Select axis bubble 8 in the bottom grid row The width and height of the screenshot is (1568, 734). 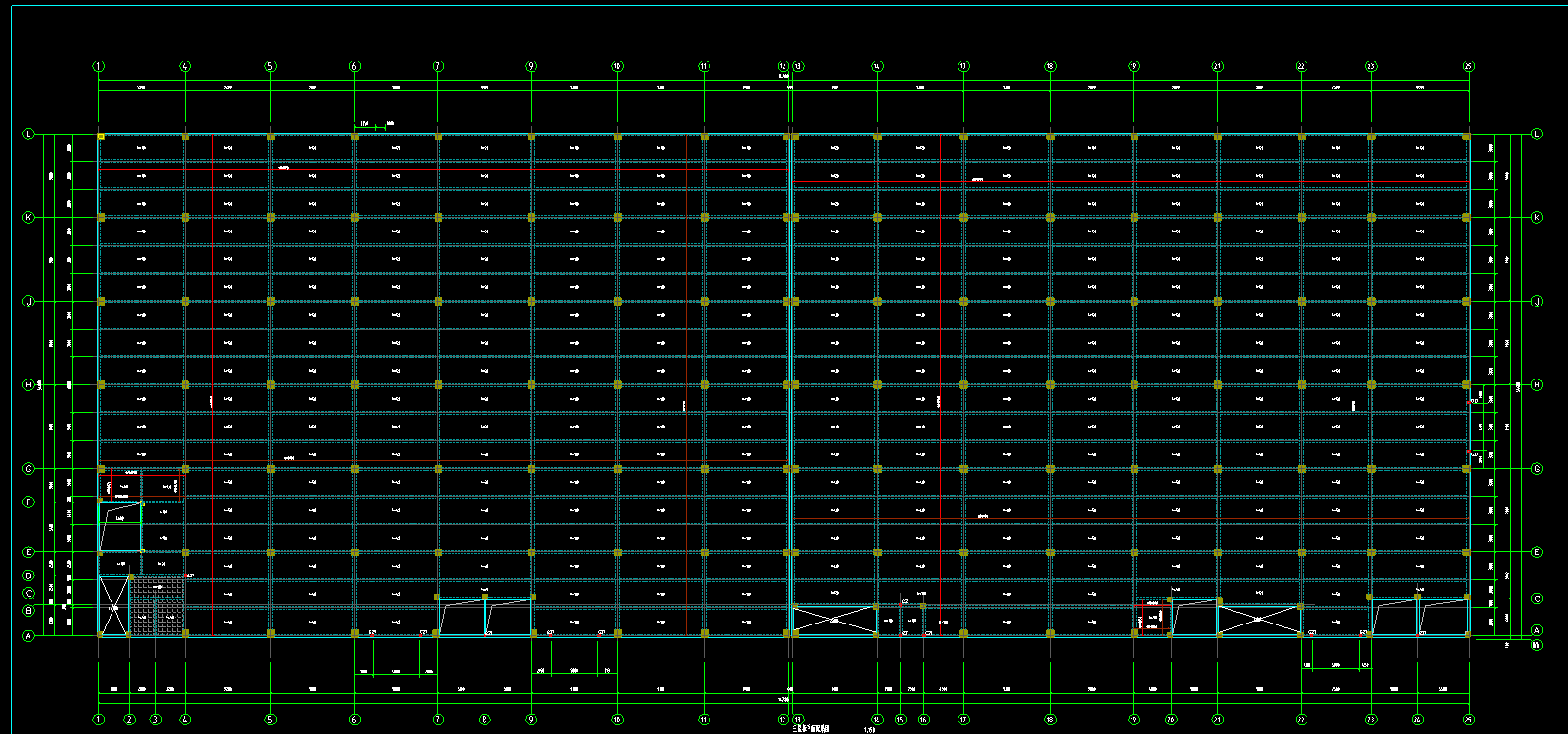click(485, 720)
